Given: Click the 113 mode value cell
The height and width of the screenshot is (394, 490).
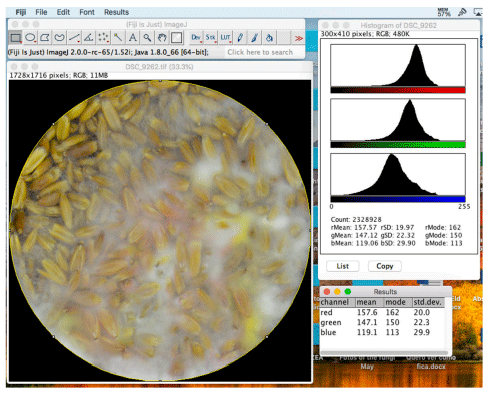Looking at the screenshot, I should [392, 332].
